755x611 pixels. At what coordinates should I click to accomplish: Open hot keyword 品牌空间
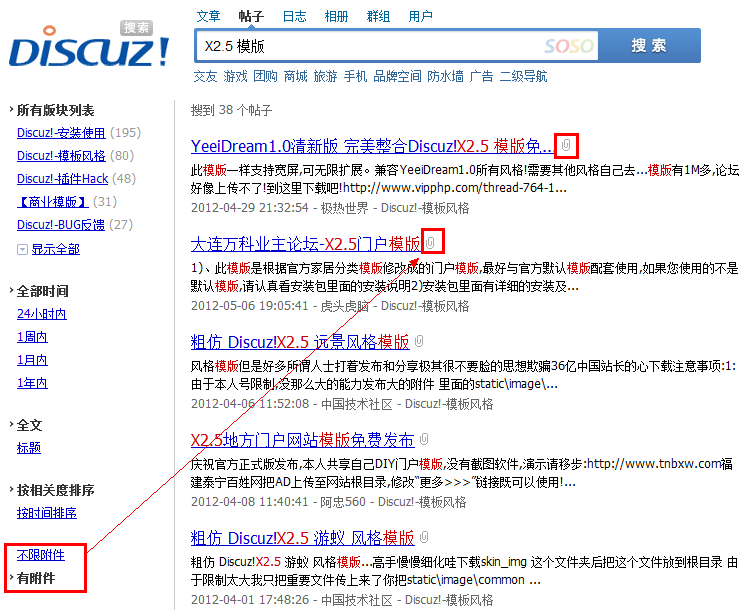click(x=397, y=76)
